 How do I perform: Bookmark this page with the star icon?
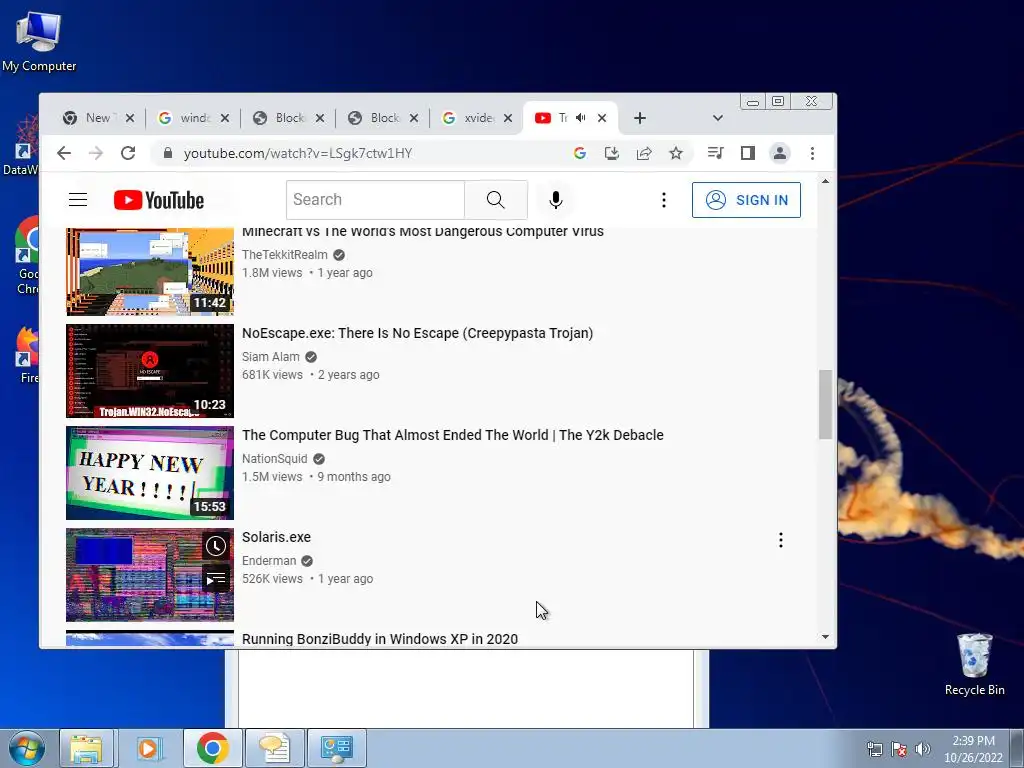pyautogui.click(x=676, y=153)
